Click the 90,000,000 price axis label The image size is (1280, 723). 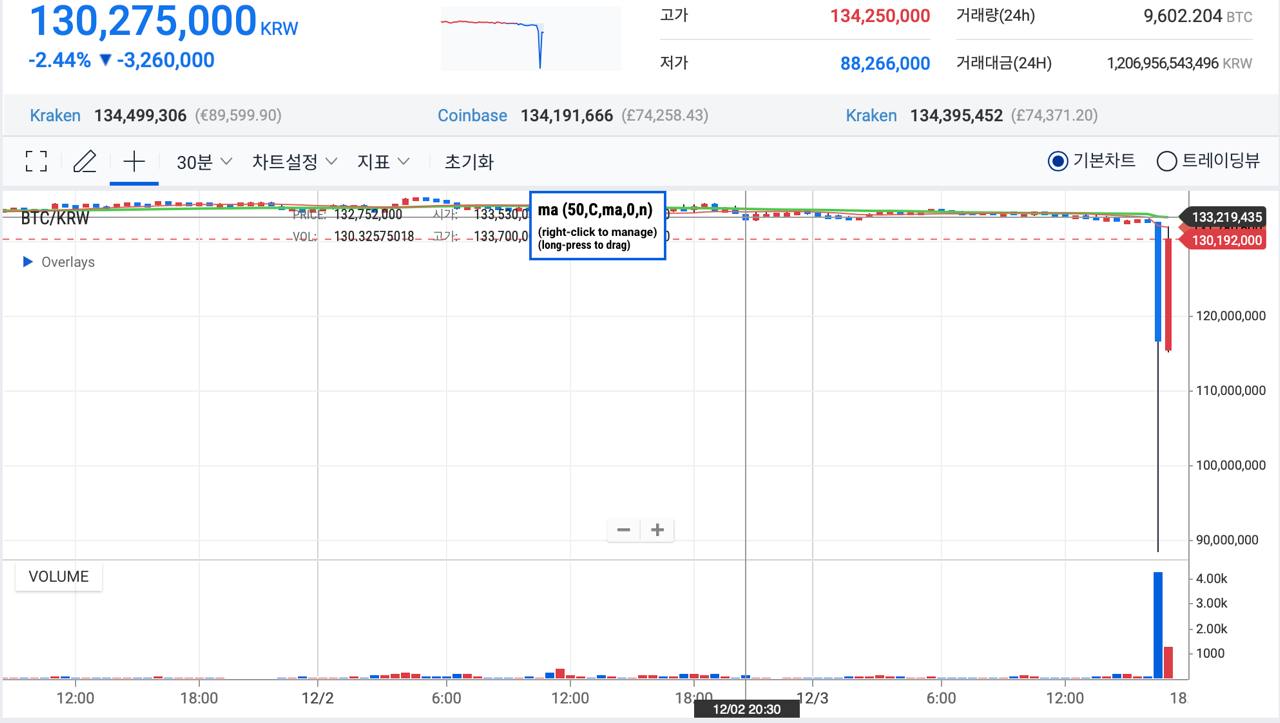coord(1227,540)
